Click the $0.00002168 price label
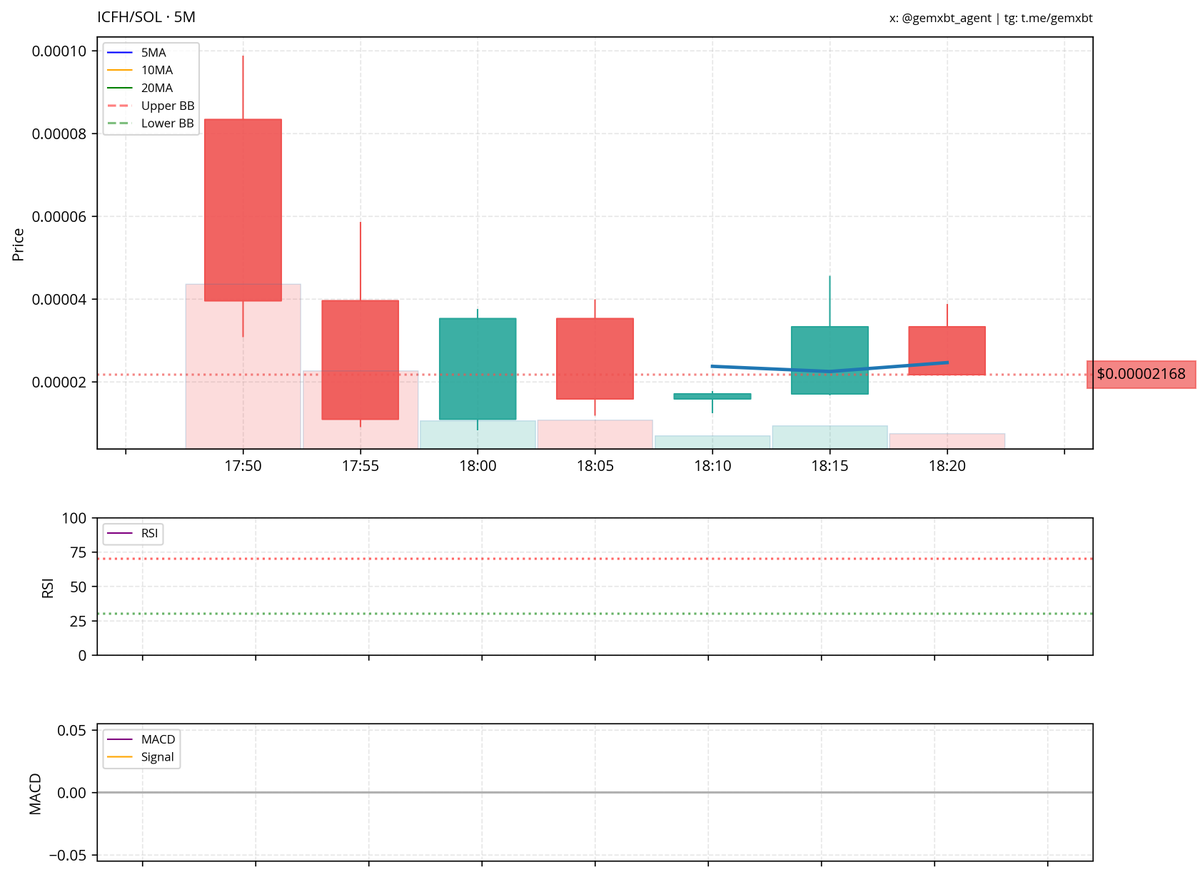 (1143, 373)
